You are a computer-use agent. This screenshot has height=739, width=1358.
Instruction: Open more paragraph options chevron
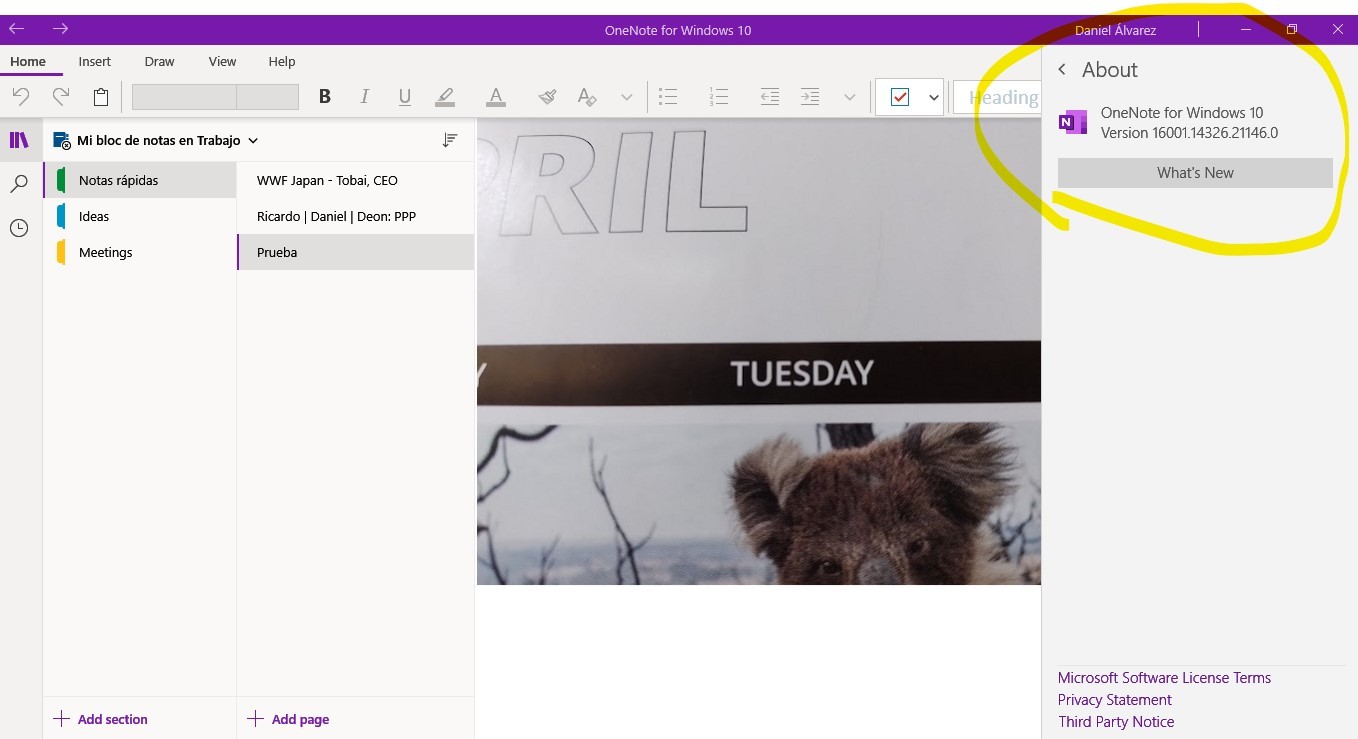tap(849, 97)
